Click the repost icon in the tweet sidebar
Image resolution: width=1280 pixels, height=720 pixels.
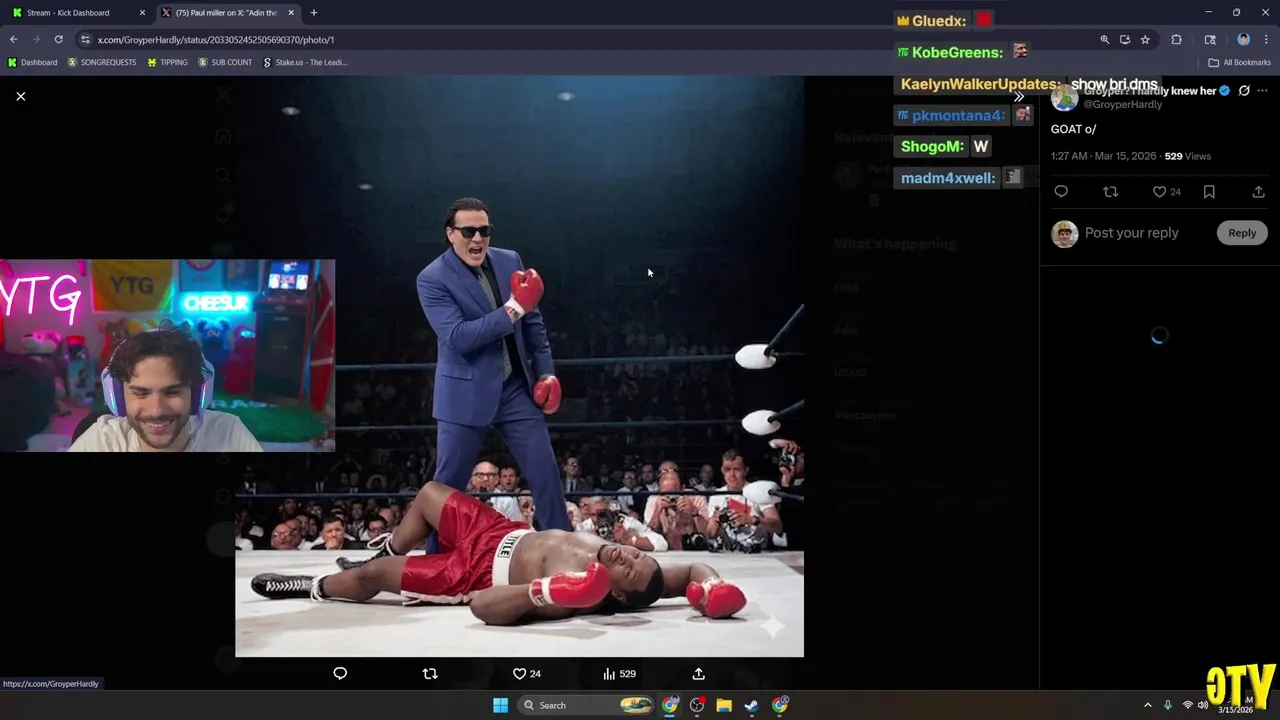[1110, 192]
